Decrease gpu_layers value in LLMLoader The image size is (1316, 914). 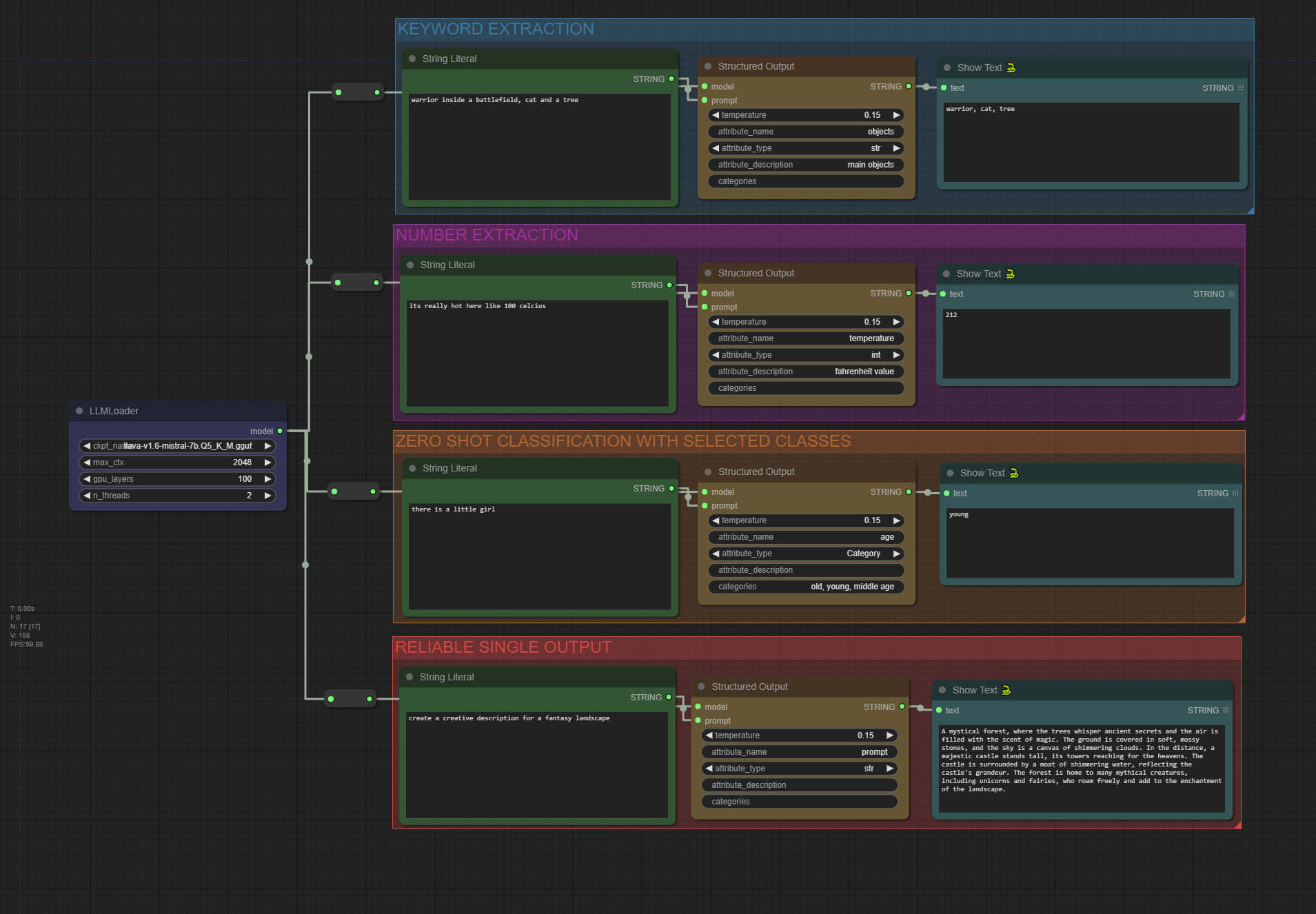[87, 479]
